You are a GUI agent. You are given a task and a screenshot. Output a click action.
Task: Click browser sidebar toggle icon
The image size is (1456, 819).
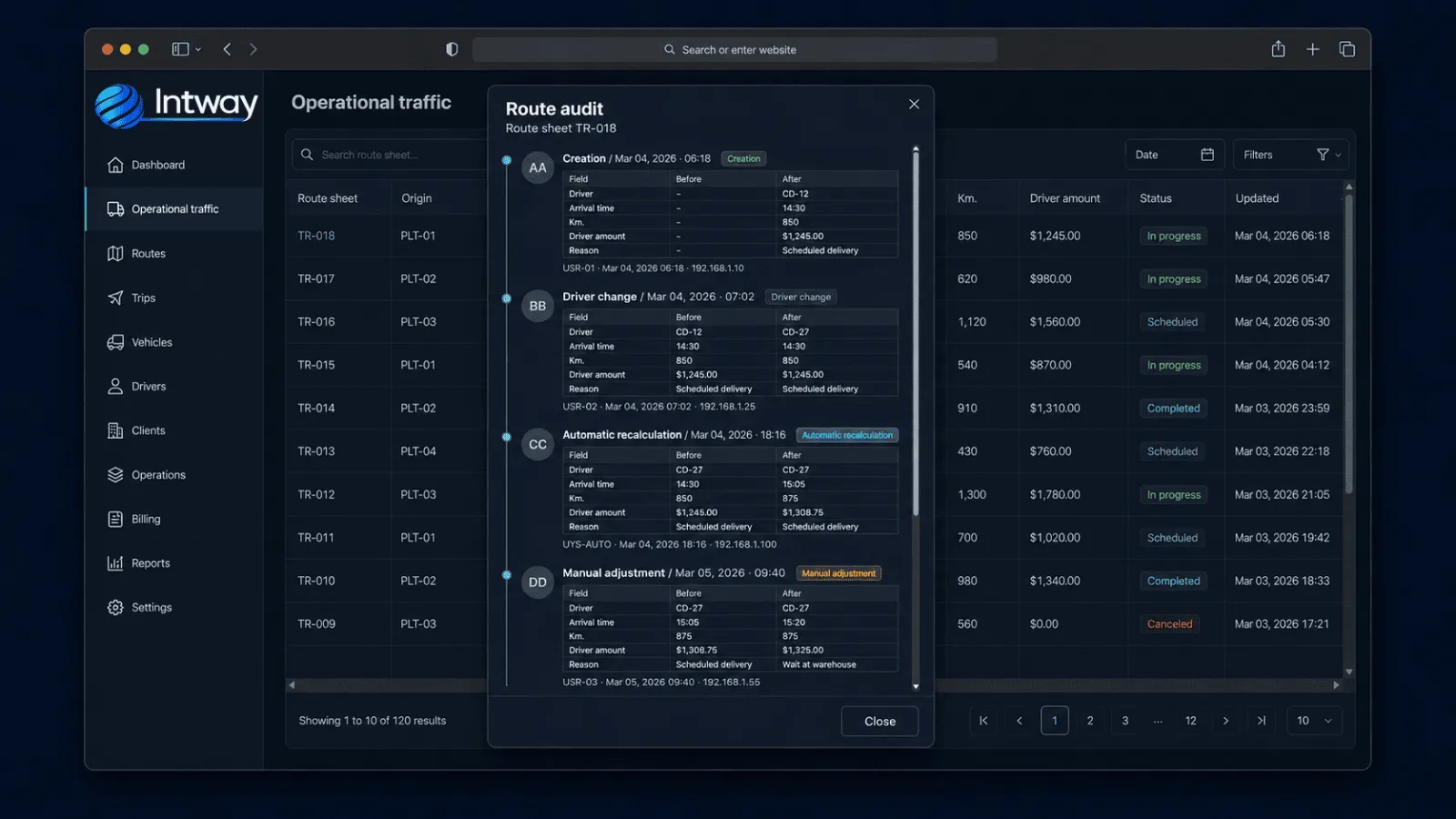(x=180, y=49)
